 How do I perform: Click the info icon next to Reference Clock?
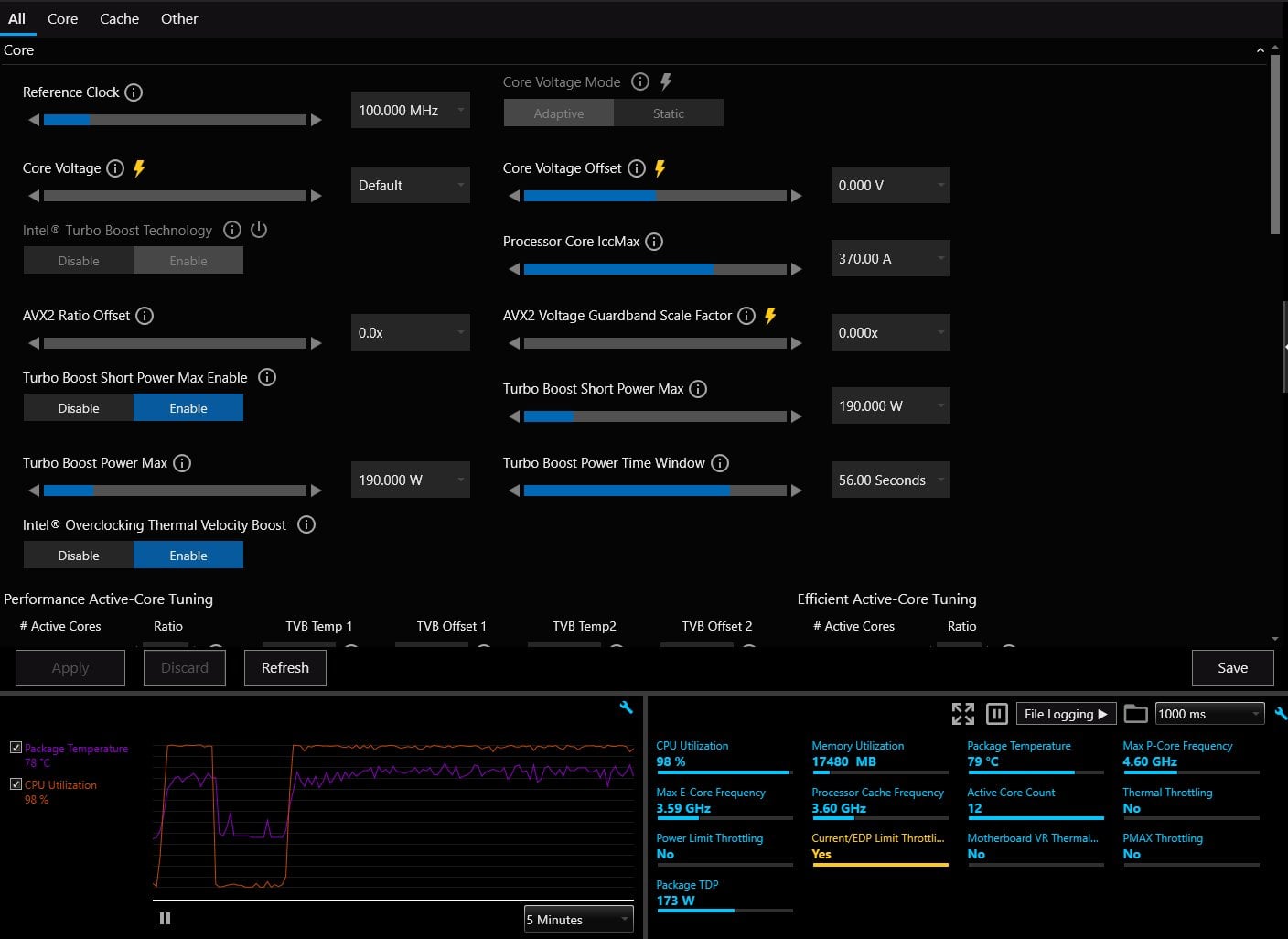coord(134,92)
